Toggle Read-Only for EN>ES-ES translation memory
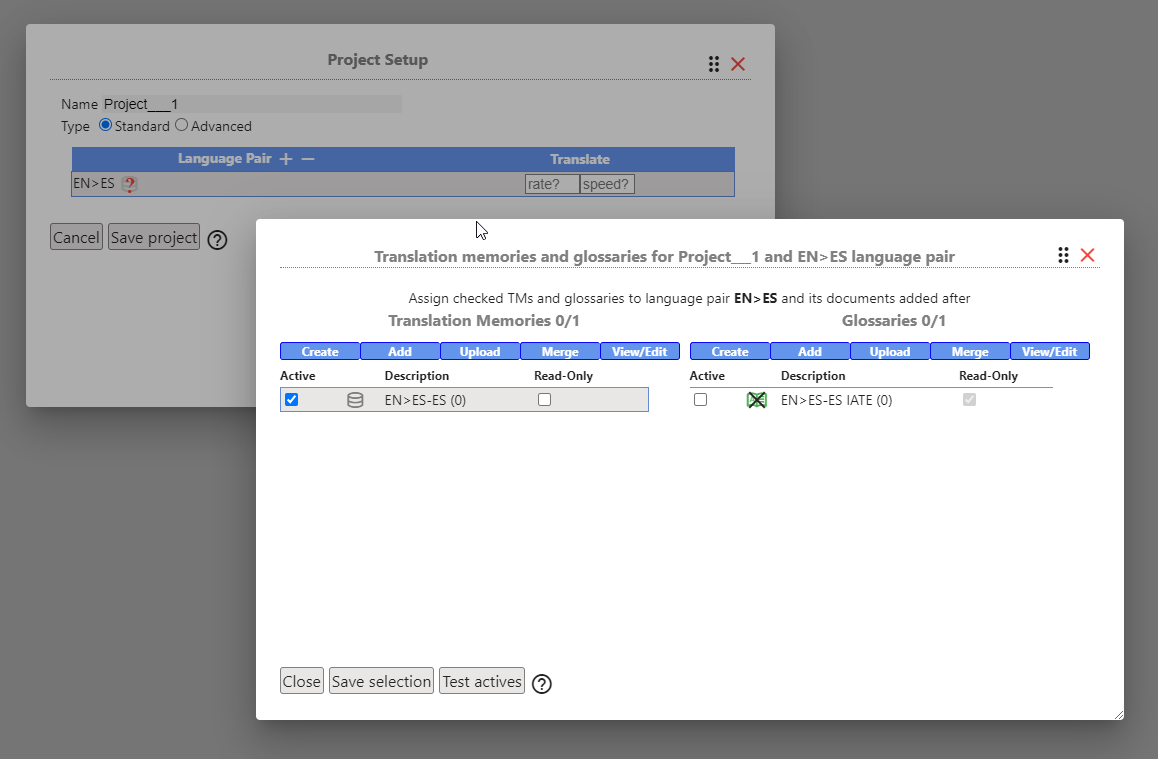This screenshot has height=759, width=1158. pos(544,399)
